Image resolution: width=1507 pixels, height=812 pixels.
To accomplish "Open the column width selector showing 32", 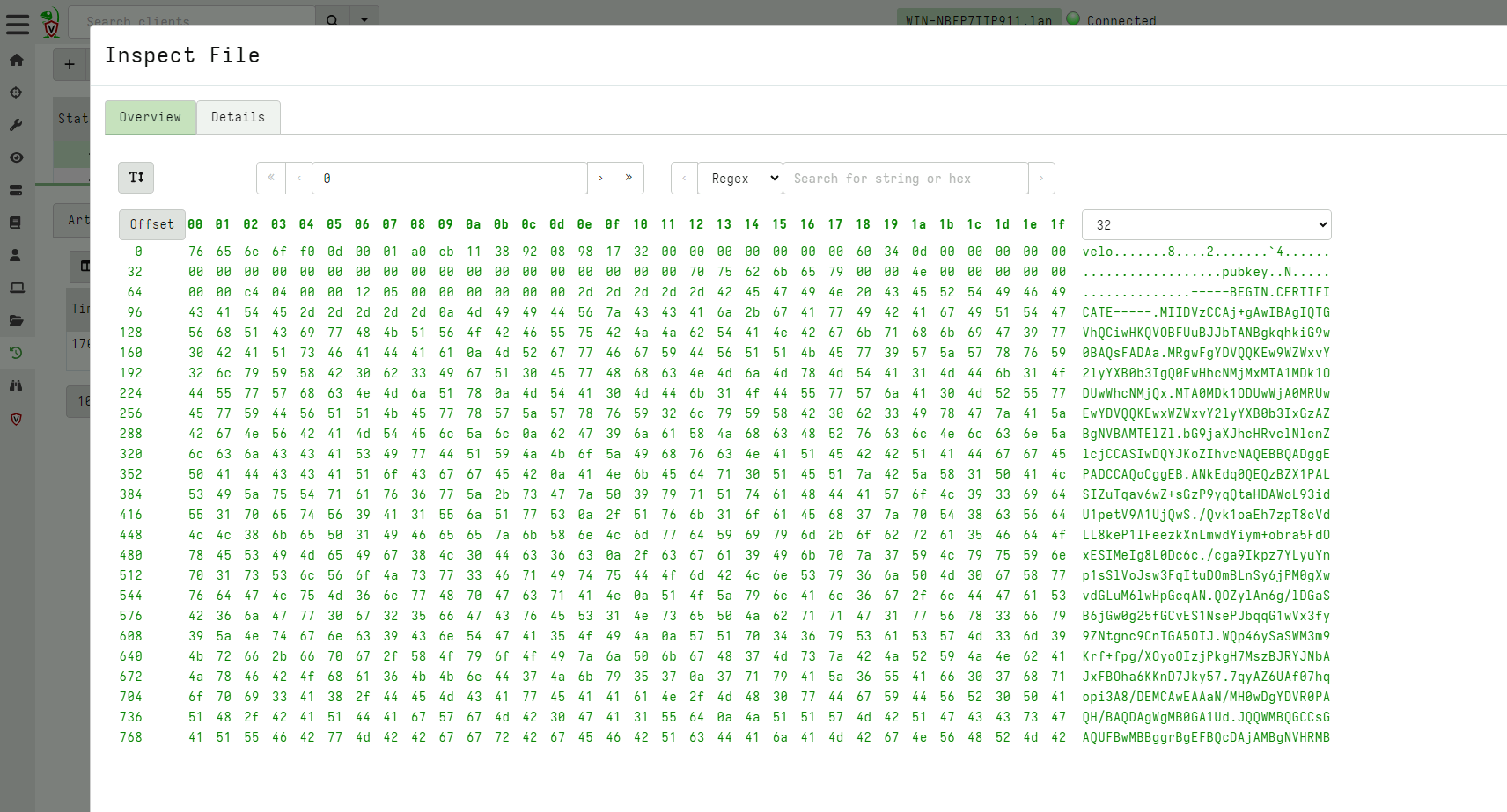I will pyautogui.click(x=1206, y=224).
